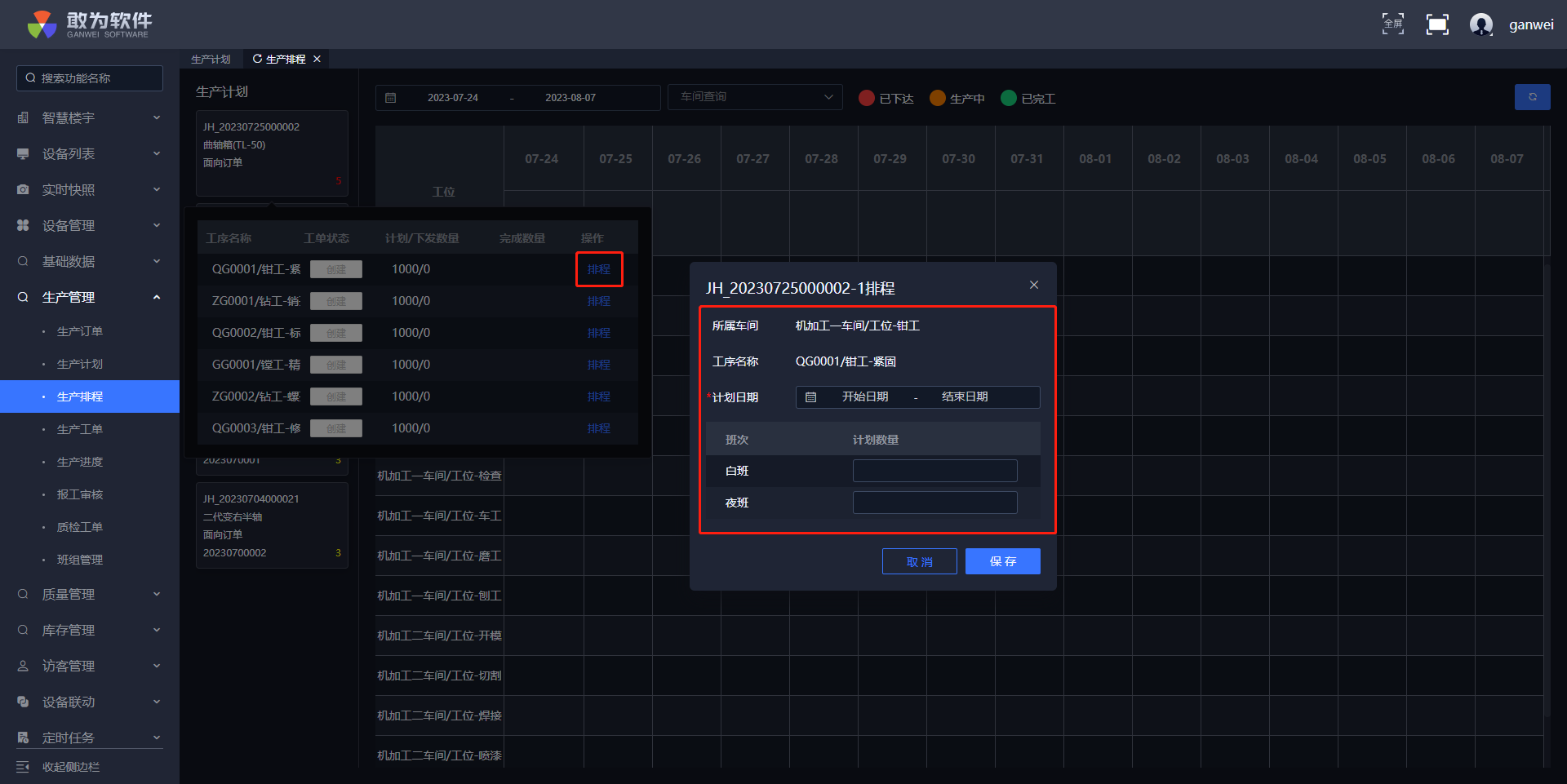Click the red 已下达 status dot
1567x784 pixels.
(x=867, y=98)
